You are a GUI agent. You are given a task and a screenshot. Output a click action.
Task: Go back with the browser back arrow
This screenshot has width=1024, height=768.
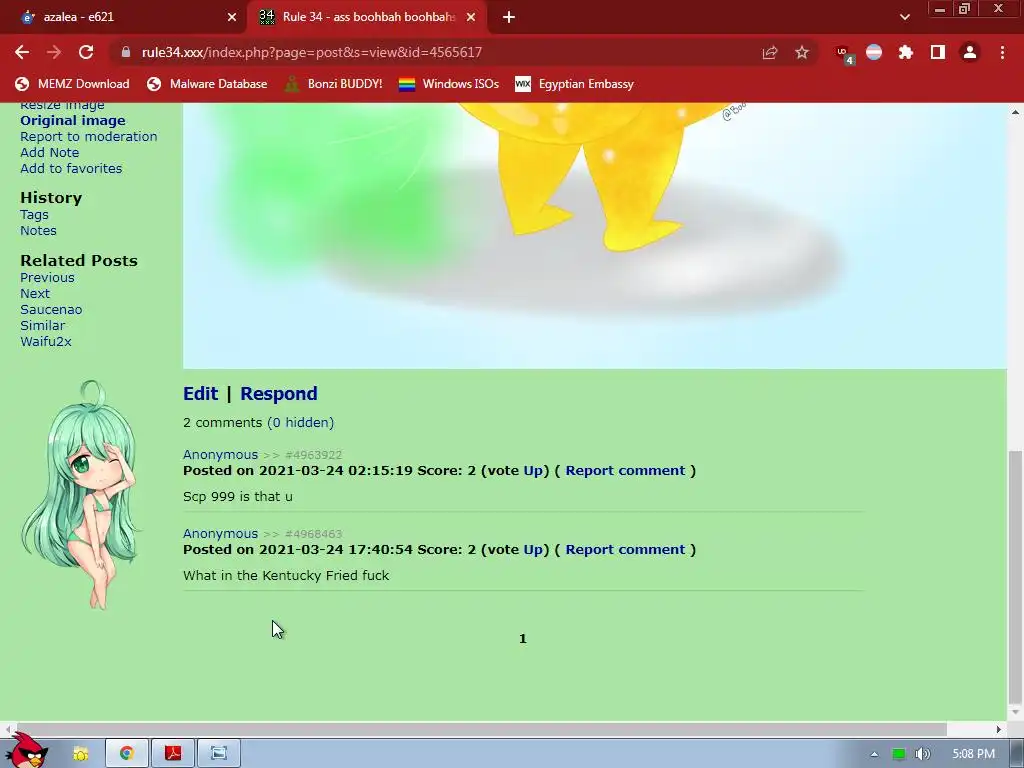click(22, 52)
